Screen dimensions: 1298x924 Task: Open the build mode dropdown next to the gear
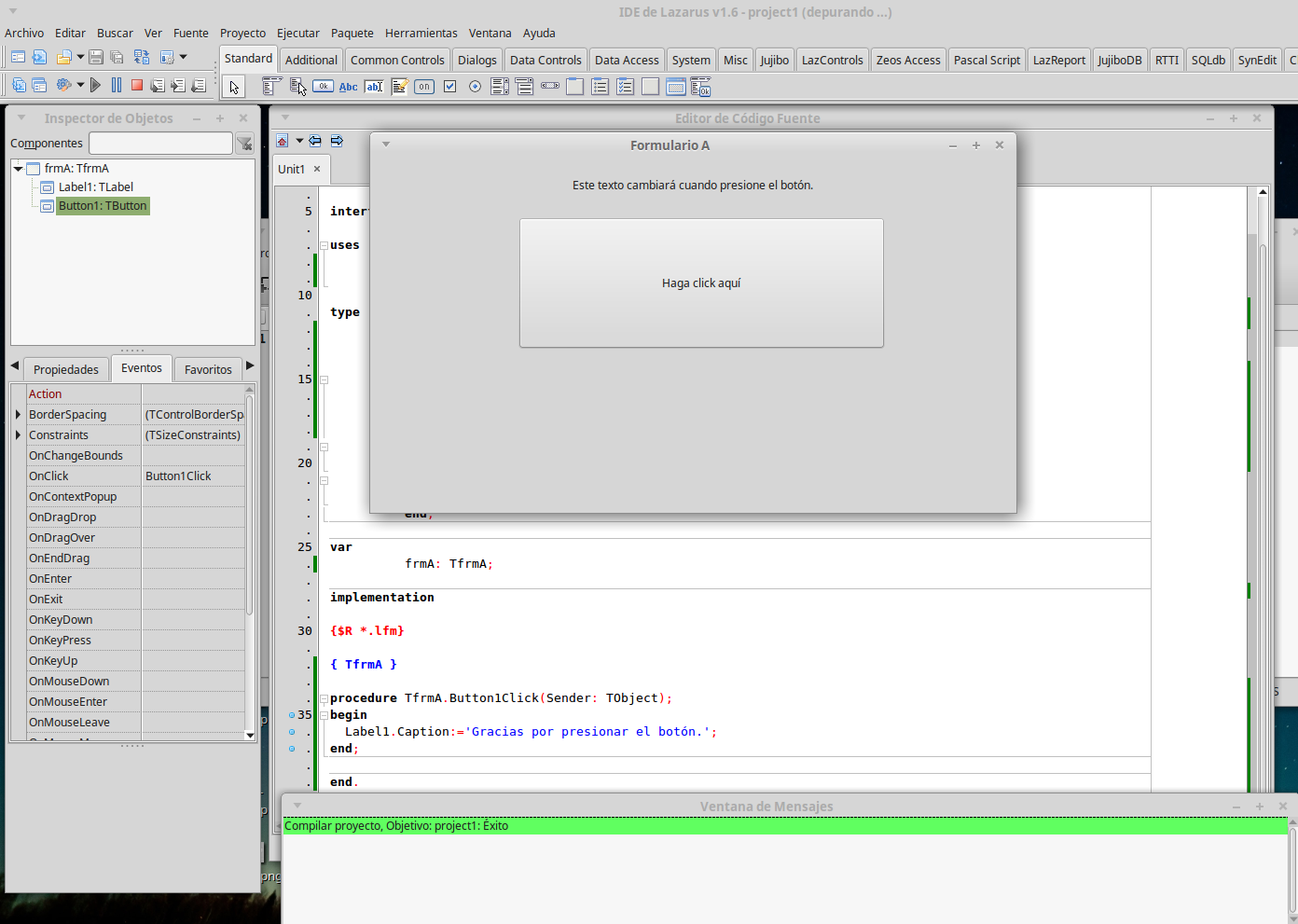click(x=81, y=85)
